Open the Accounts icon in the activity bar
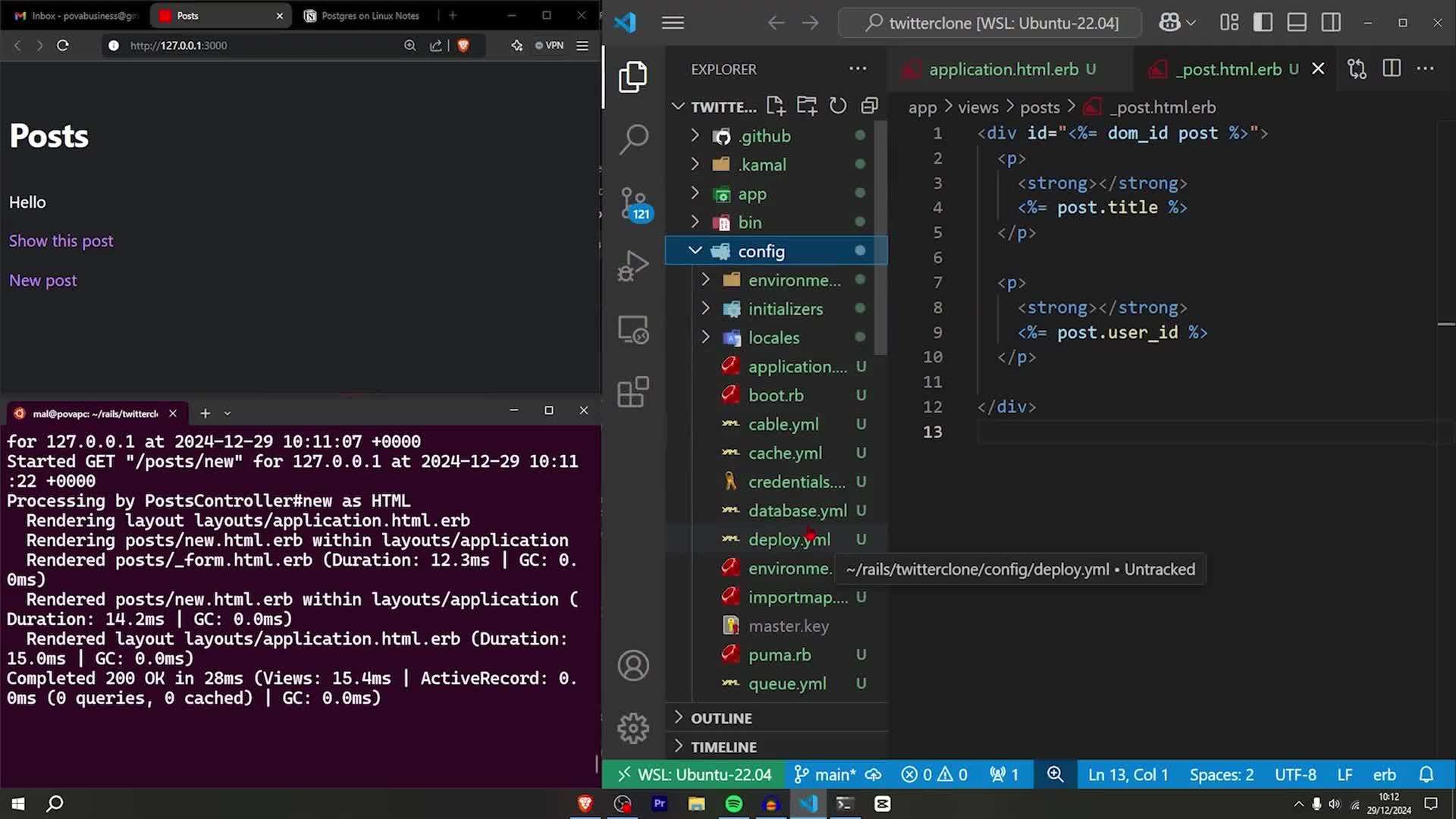This screenshot has height=819, width=1456. [633, 665]
